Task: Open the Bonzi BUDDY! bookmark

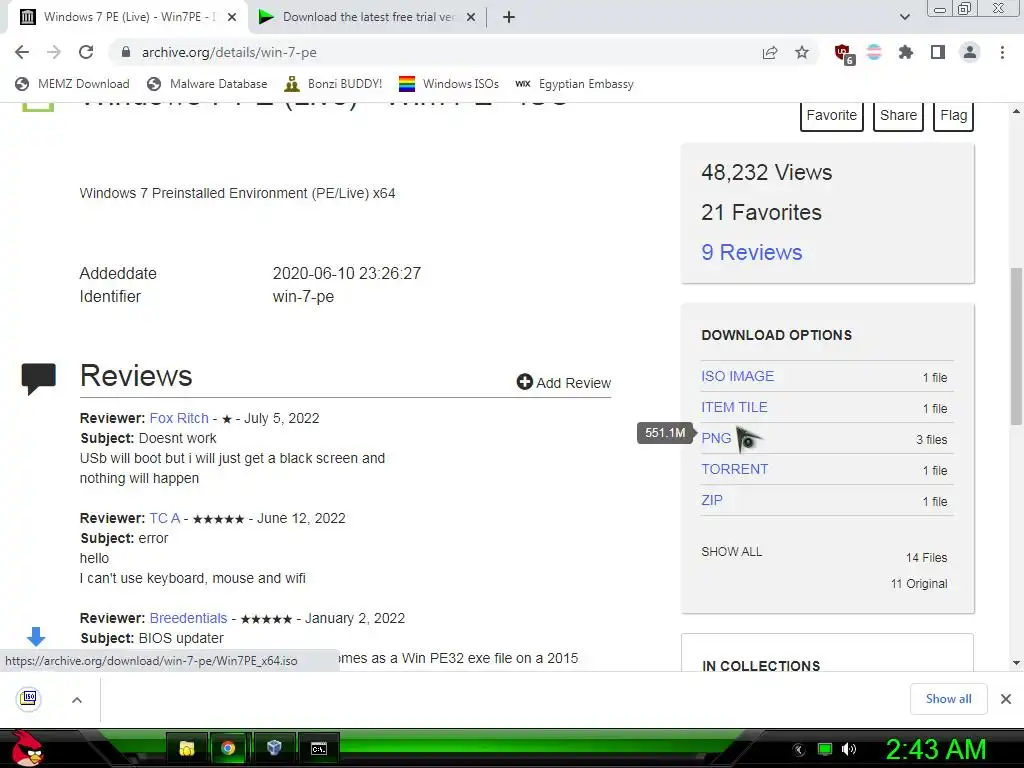Action: pyautogui.click(x=333, y=84)
